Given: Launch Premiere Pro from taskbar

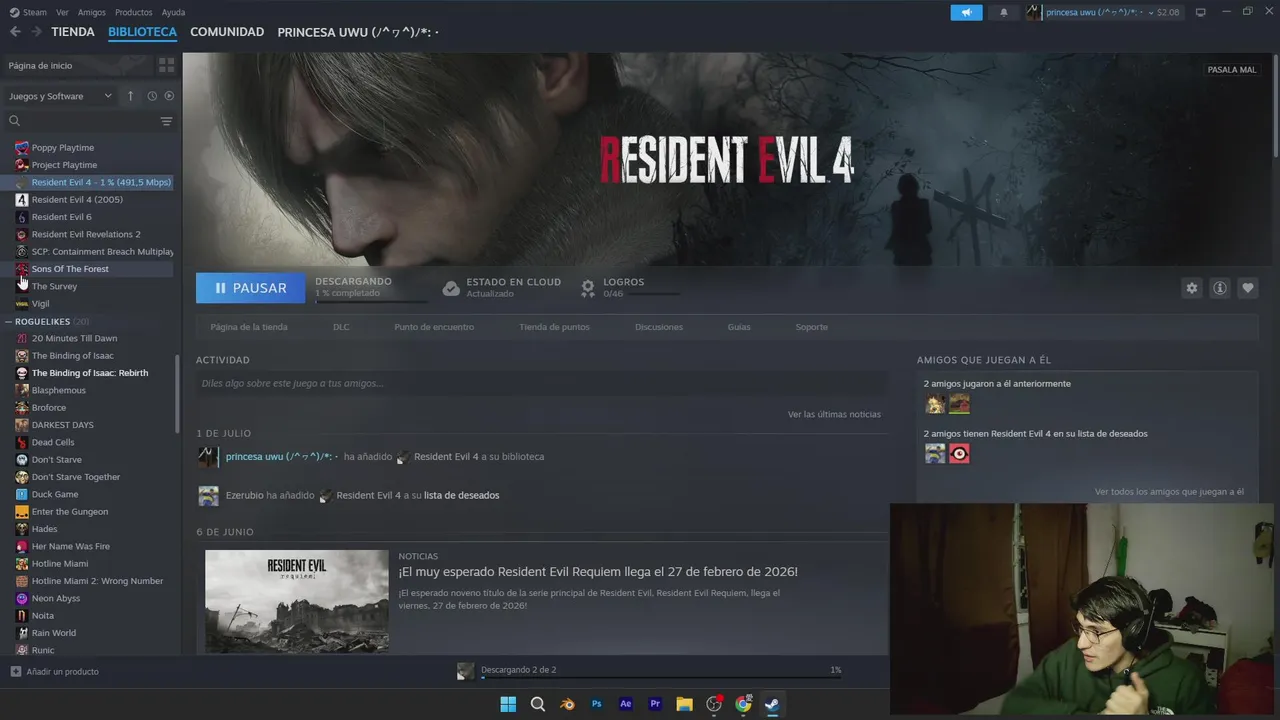Looking at the screenshot, I should (655, 704).
